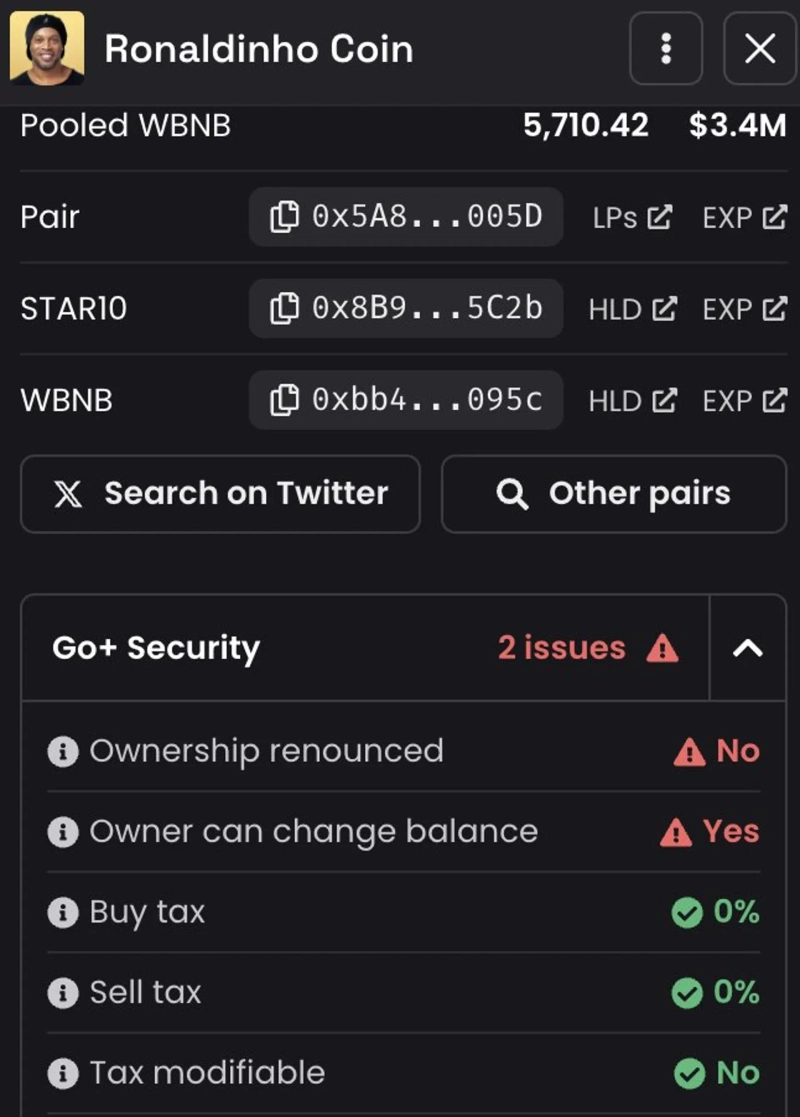Open the Pair LPs external link
The height and width of the screenshot is (1117, 800).
pyautogui.click(x=632, y=217)
